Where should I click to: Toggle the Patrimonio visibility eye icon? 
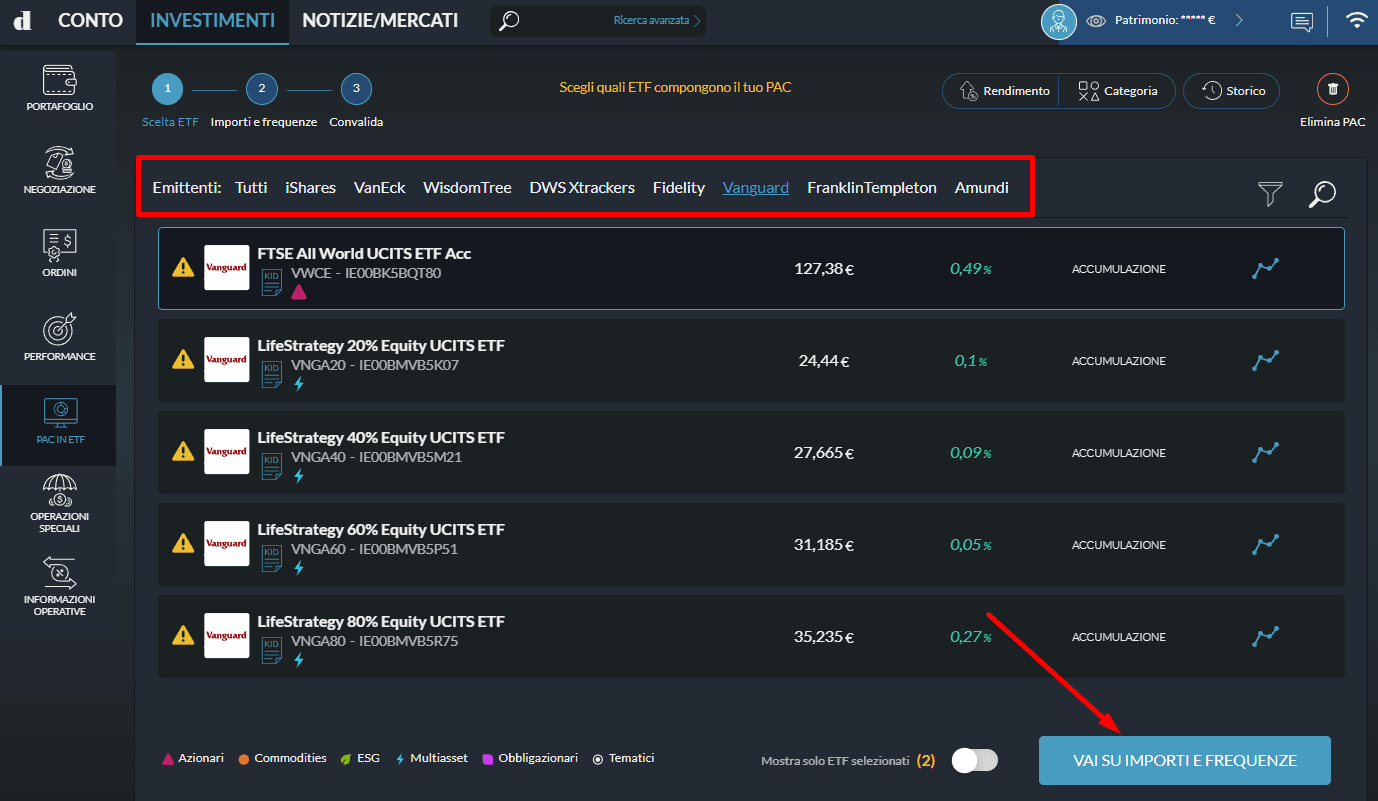point(1096,20)
